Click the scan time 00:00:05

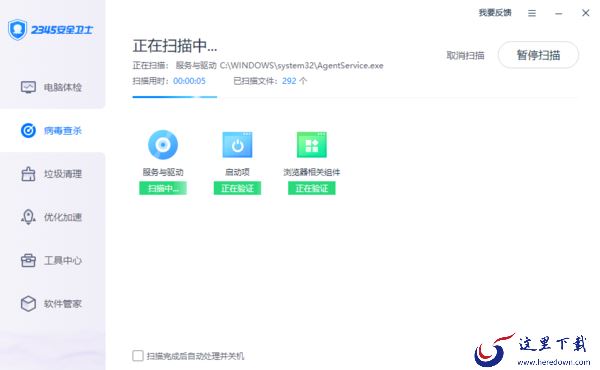click(189, 81)
